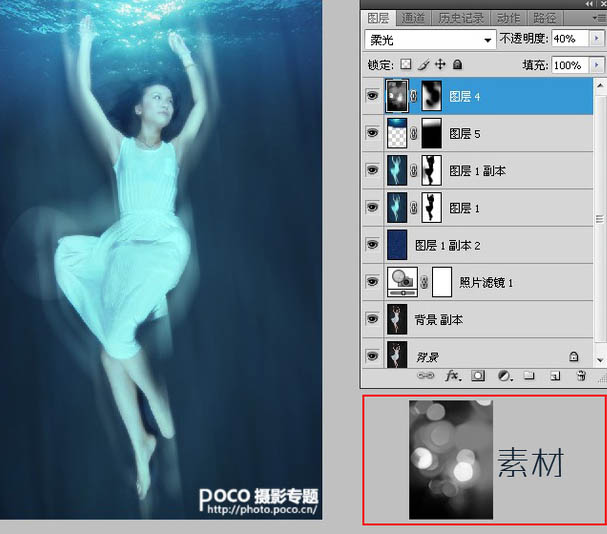Open the 动作 tab
Viewport: 607px width, 534px height.
click(508, 18)
